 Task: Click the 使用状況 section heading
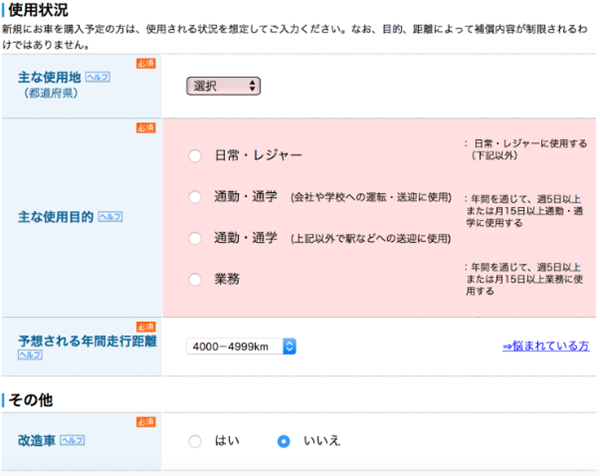(x=38, y=10)
